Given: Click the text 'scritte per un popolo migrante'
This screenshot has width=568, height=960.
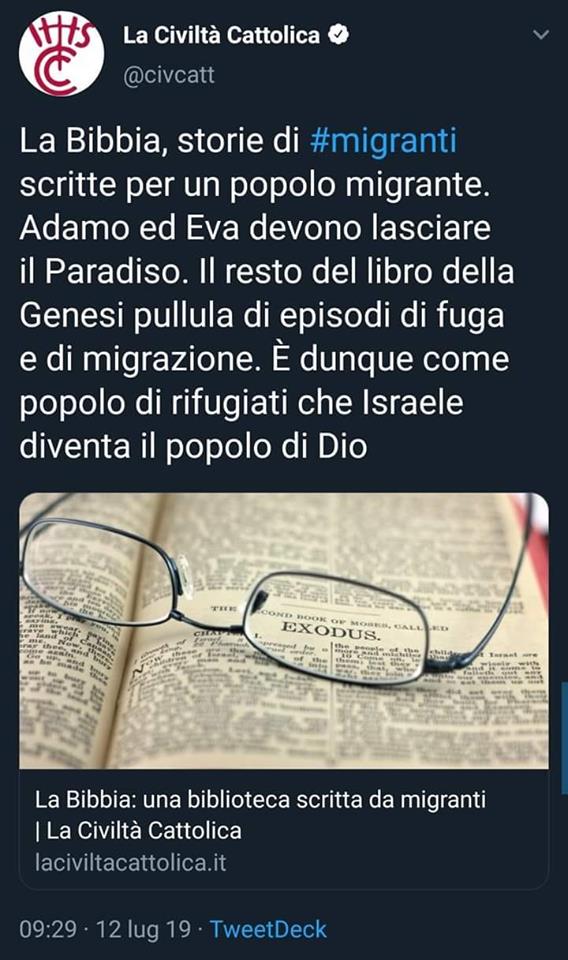Looking at the screenshot, I should [255, 184].
